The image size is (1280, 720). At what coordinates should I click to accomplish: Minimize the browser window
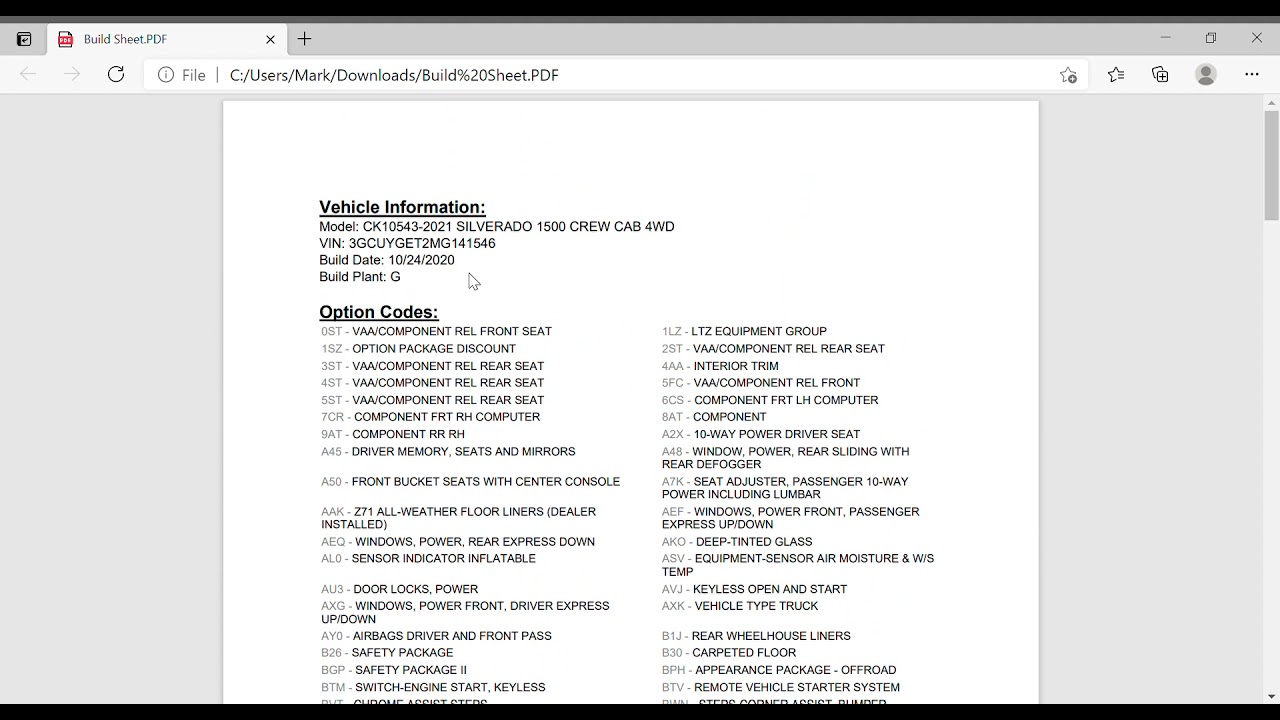point(1165,38)
